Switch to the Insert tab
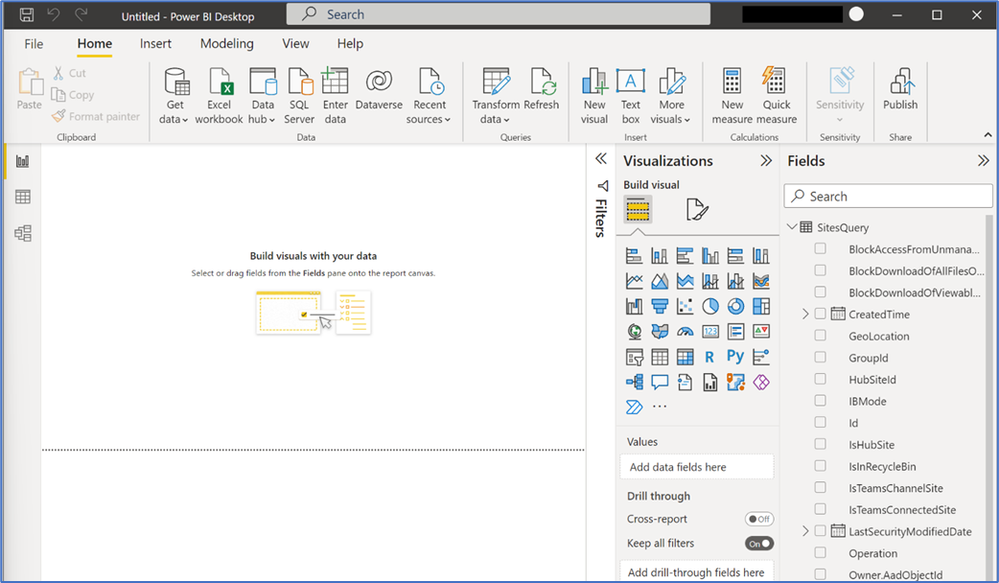The height and width of the screenshot is (583, 999). (155, 44)
